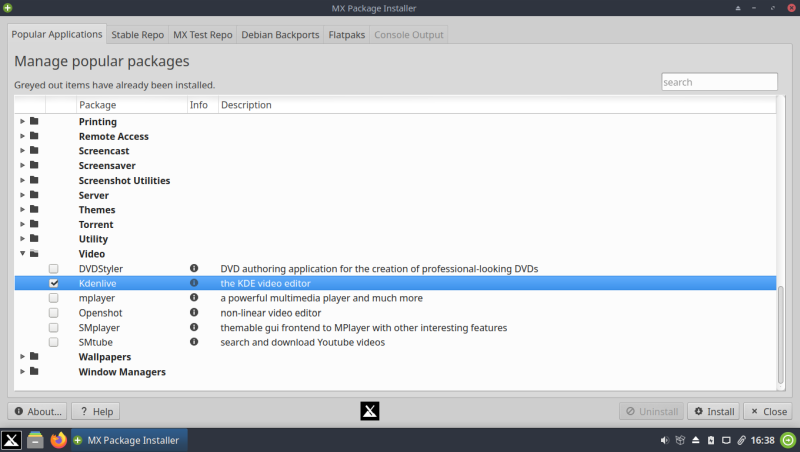Expand the Torrent category
Image resolution: width=800 pixels, height=452 pixels.
[22, 224]
